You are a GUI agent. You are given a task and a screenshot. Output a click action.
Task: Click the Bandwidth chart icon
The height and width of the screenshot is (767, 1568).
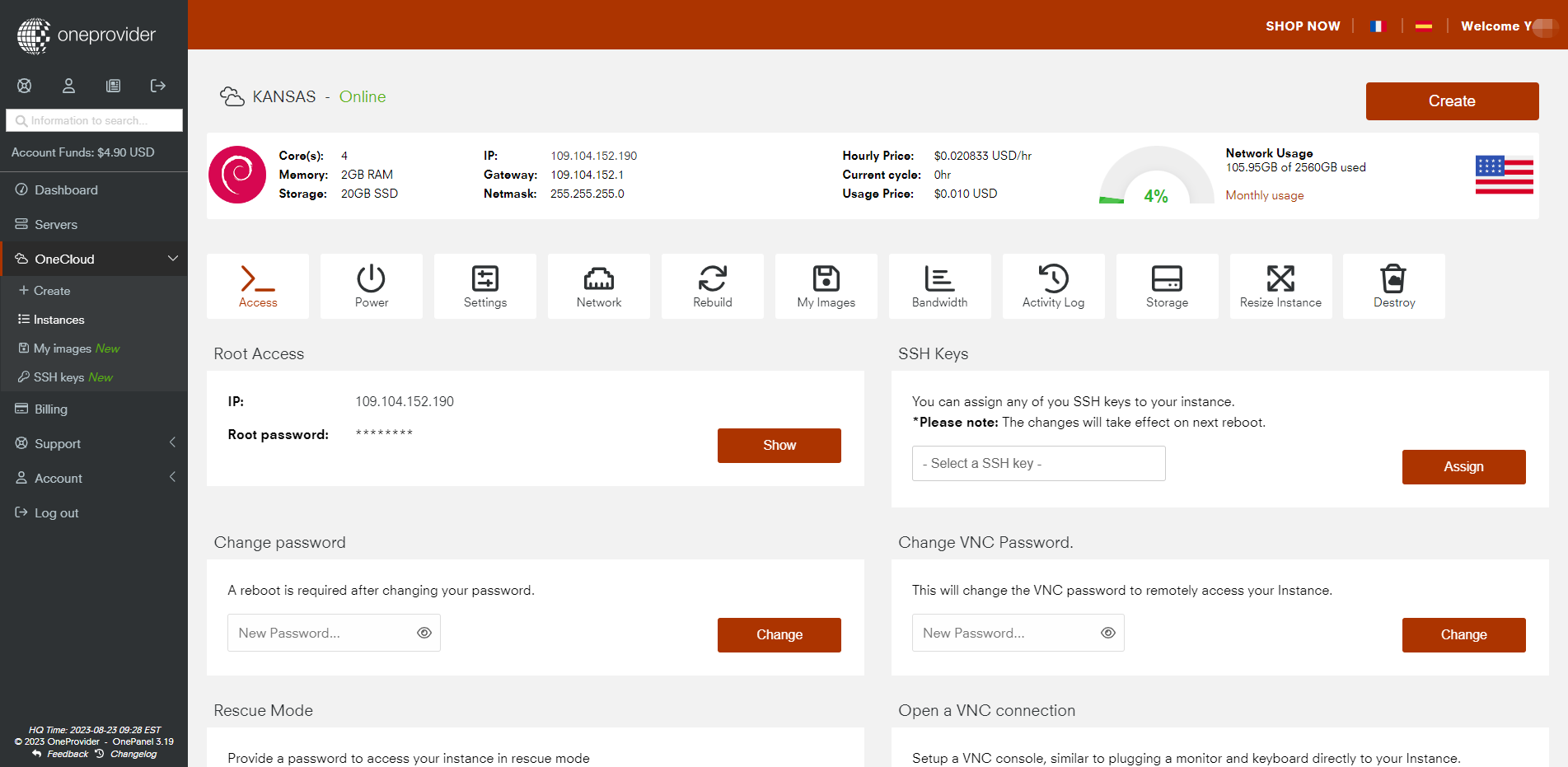click(939, 278)
